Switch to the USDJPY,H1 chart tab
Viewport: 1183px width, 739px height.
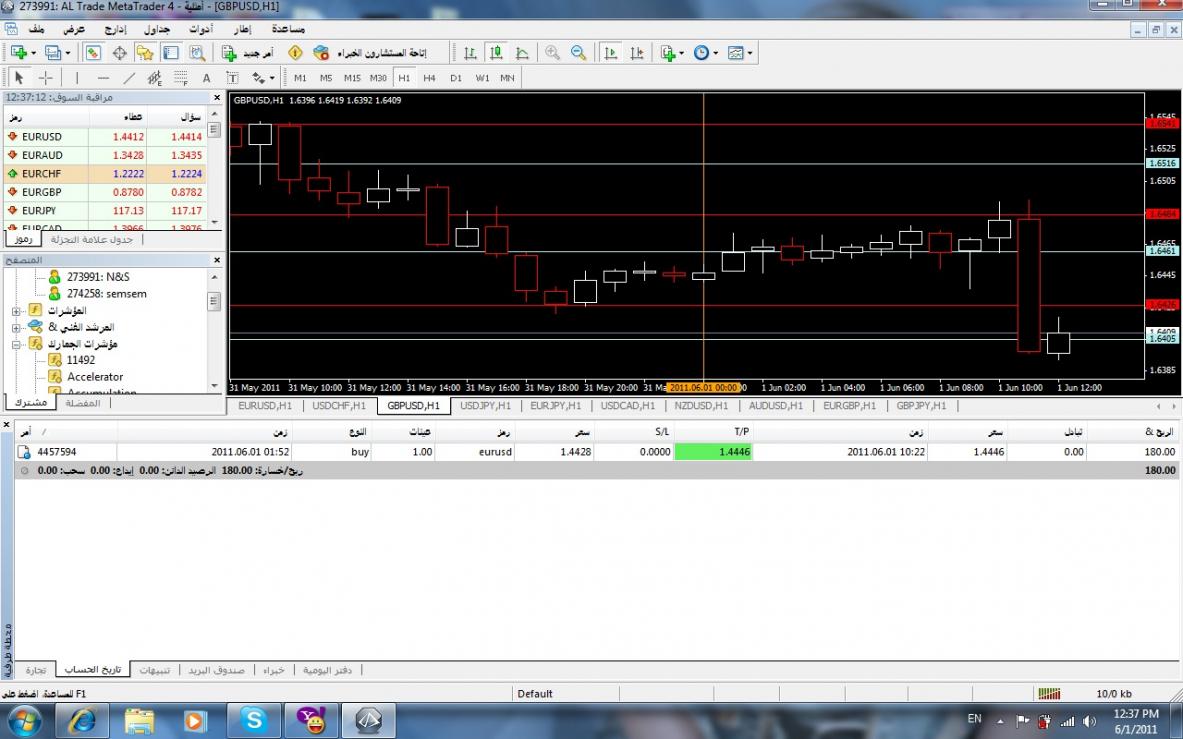coord(487,406)
